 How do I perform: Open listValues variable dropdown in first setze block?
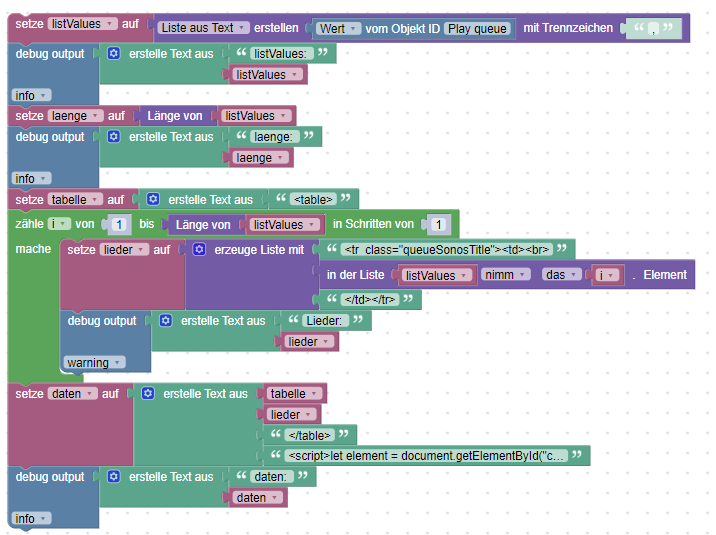pos(83,24)
